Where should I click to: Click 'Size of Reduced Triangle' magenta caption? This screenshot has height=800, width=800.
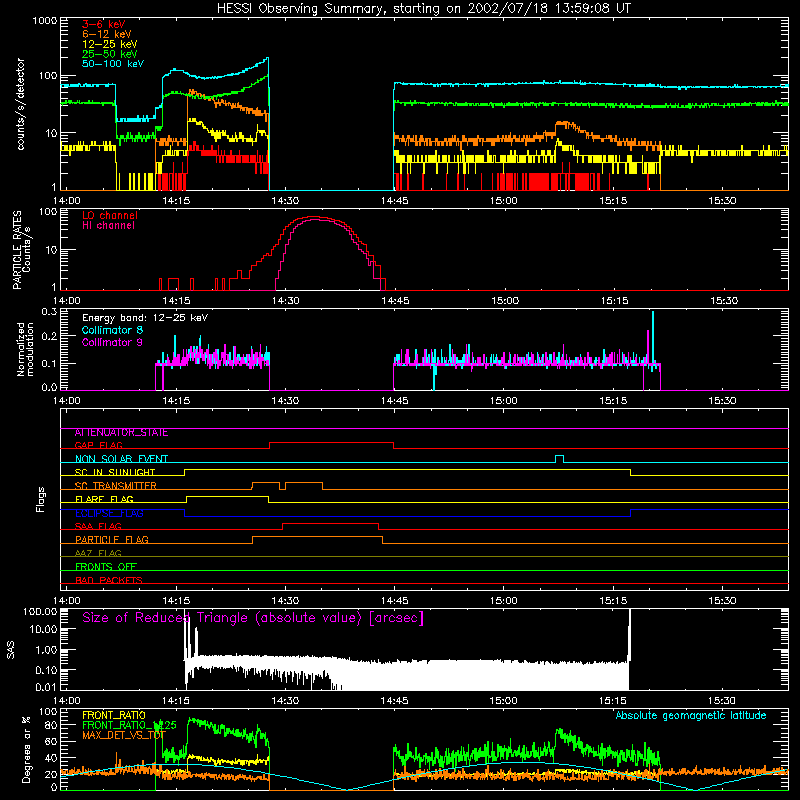tap(253, 618)
